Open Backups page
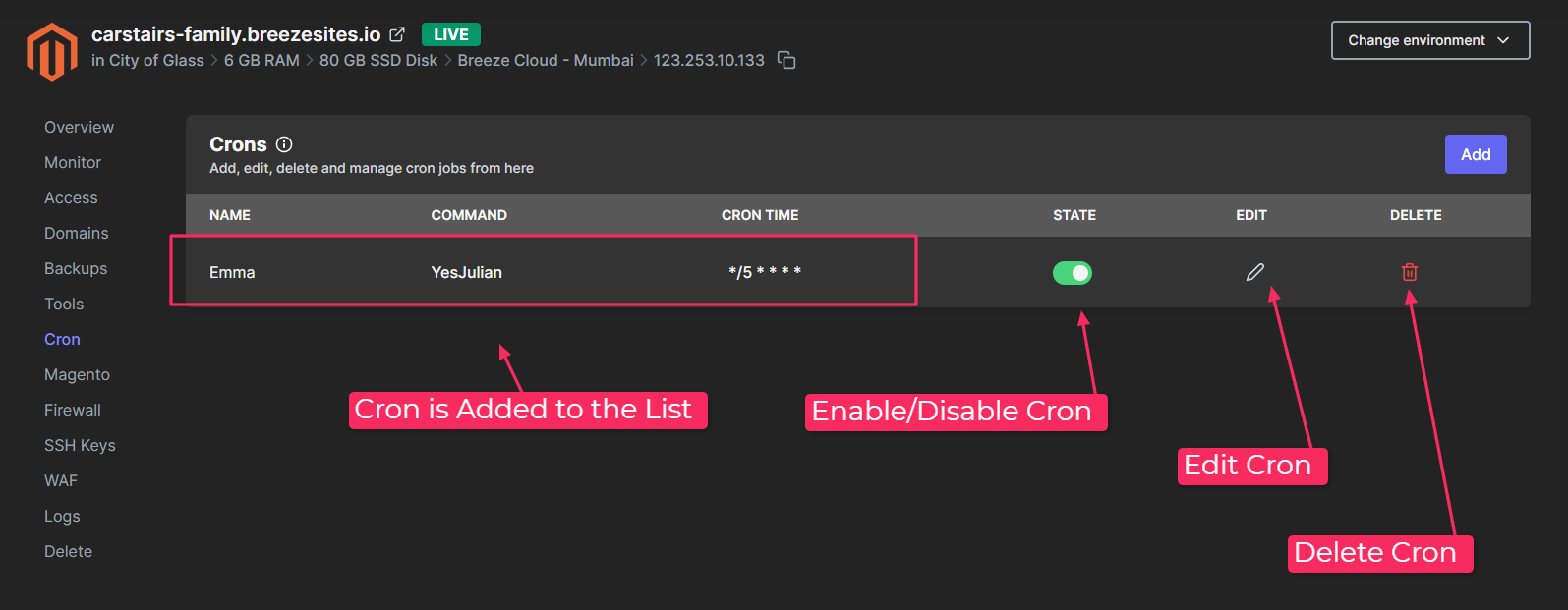This screenshot has height=610, width=1568. click(76, 268)
